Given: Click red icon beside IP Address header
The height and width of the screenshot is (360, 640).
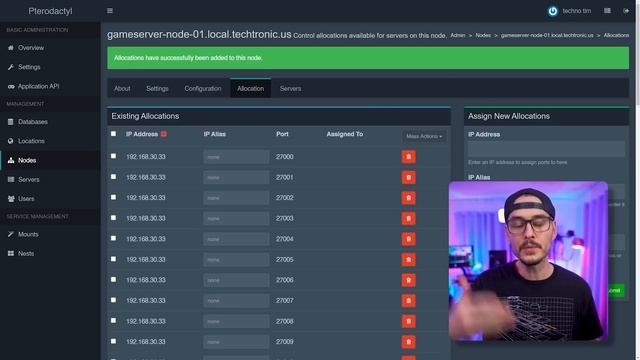Looking at the screenshot, I should [x=164, y=134].
